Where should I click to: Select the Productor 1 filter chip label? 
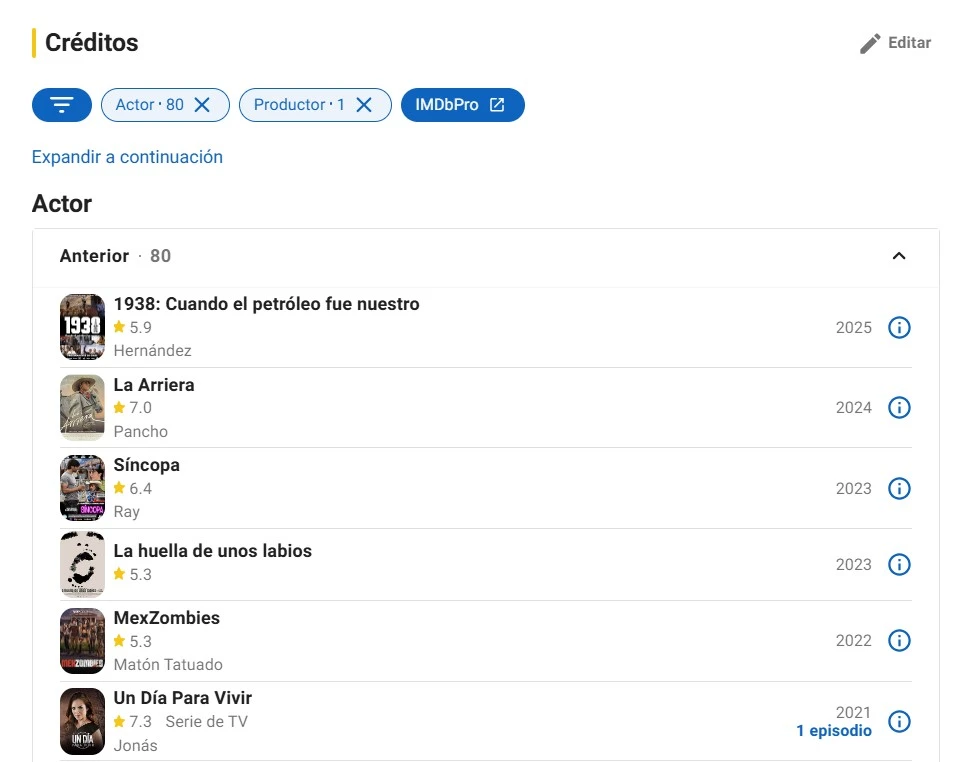[299, 105]
